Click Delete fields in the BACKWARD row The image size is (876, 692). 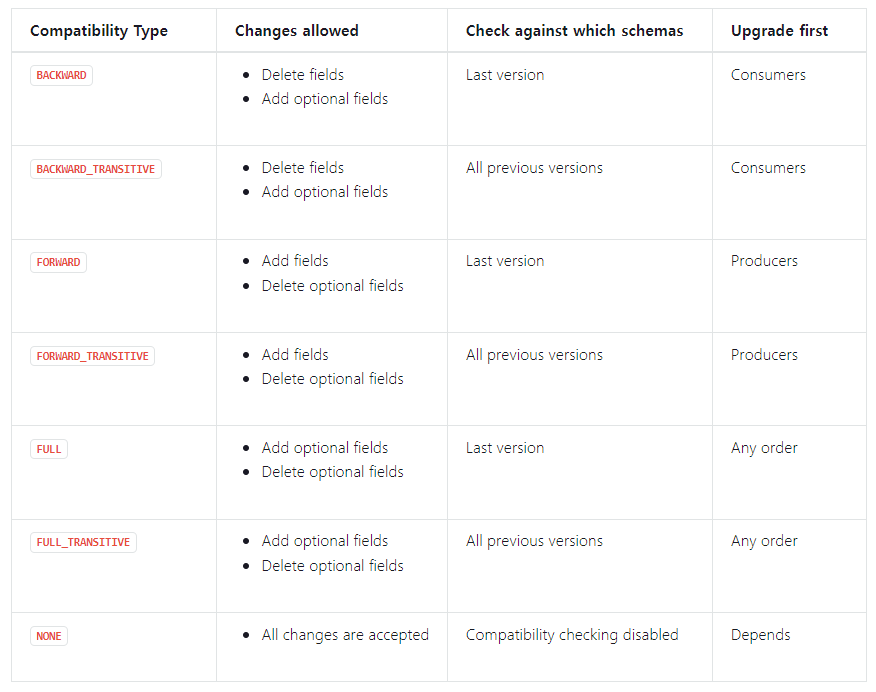point(302,75)
